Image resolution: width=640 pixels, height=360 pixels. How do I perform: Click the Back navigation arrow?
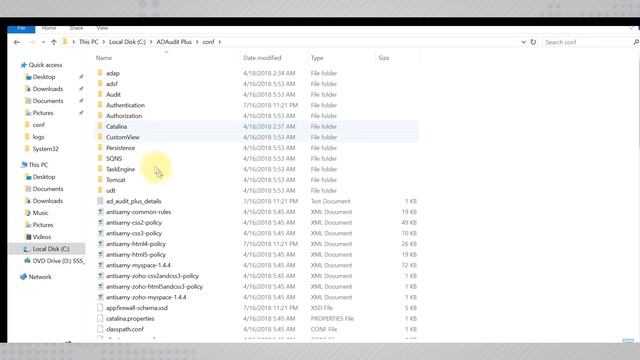(x=17, y=42)
